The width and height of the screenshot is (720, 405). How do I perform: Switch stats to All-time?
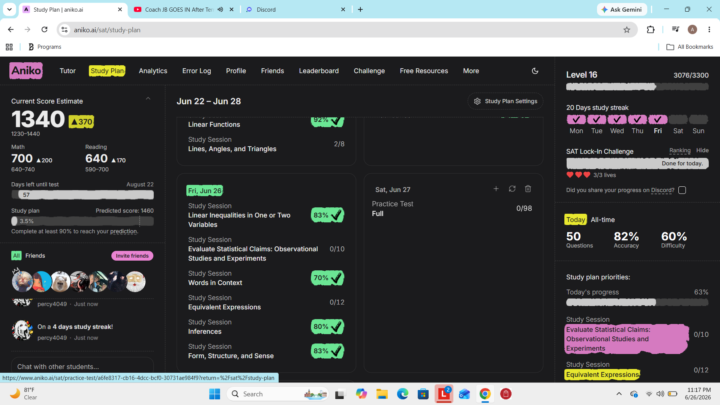click(x=602, y=219)
